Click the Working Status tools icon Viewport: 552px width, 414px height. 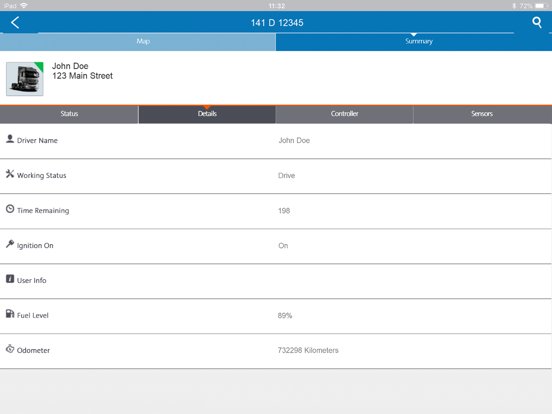pyautogui.click(x=10, y=174)
